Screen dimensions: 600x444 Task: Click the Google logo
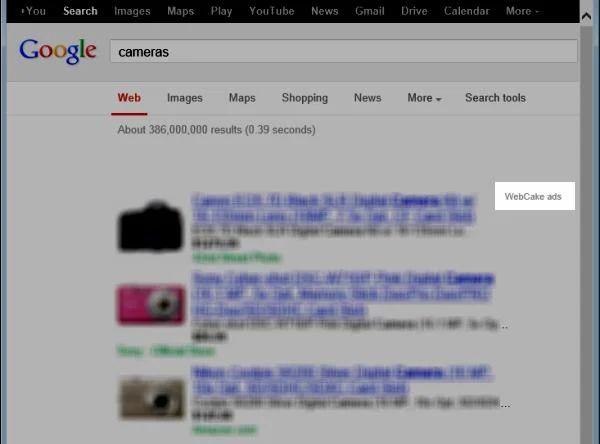pyautogui.click(x=58, y=51)
